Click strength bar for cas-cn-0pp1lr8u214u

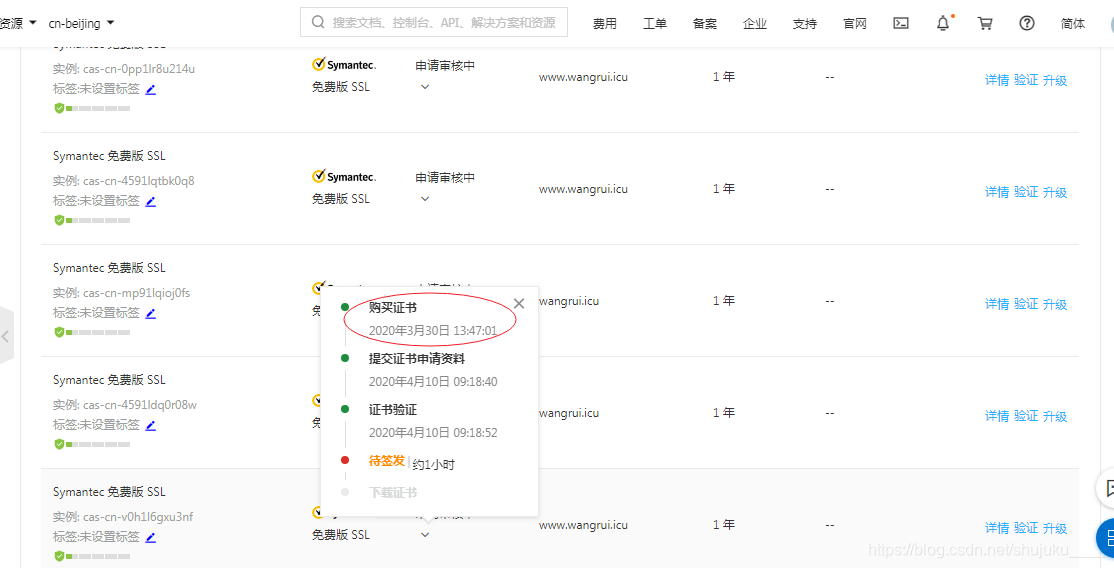(x=98, y=109)
